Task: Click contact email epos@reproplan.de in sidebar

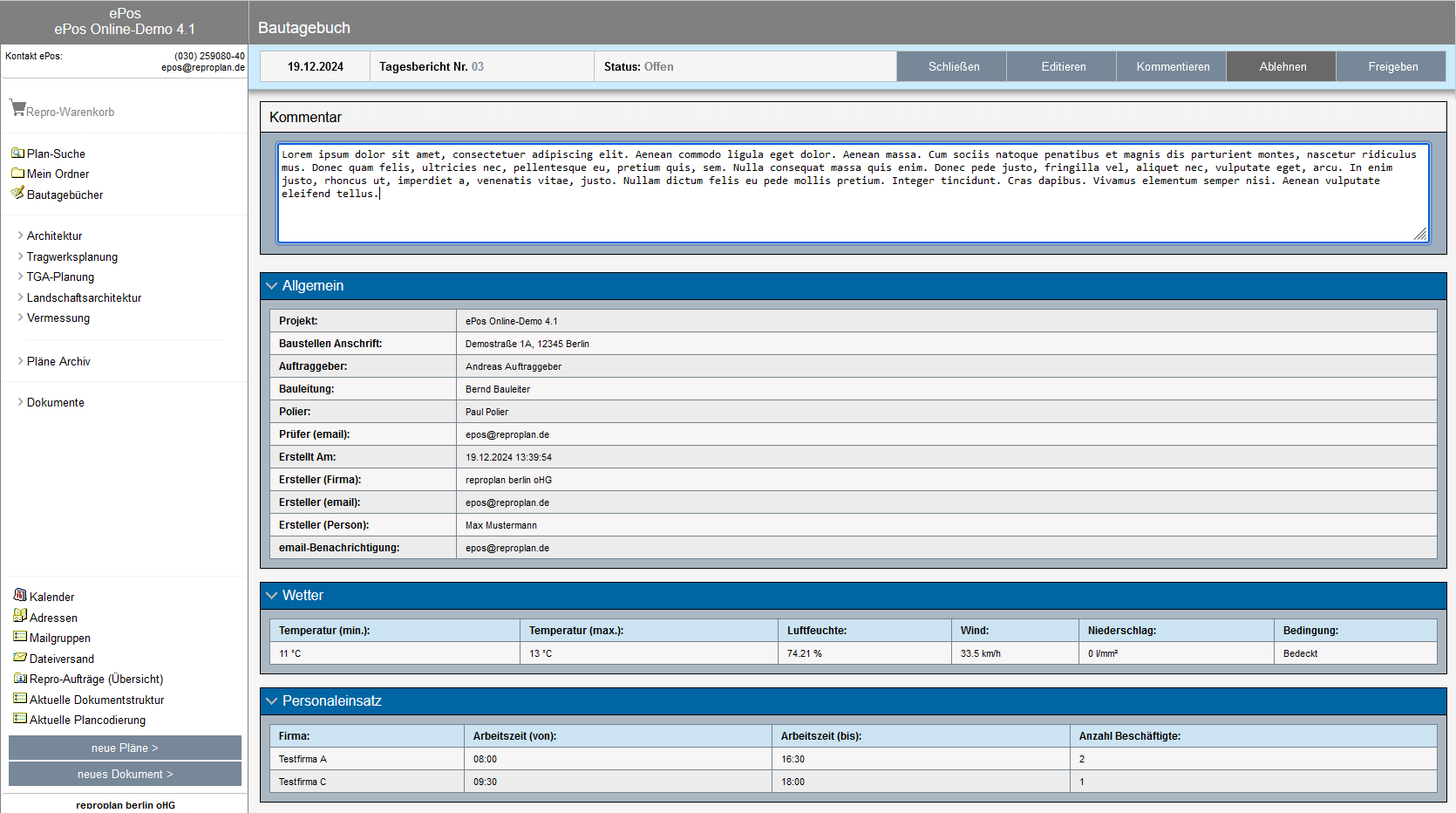Action: point(203,67)
